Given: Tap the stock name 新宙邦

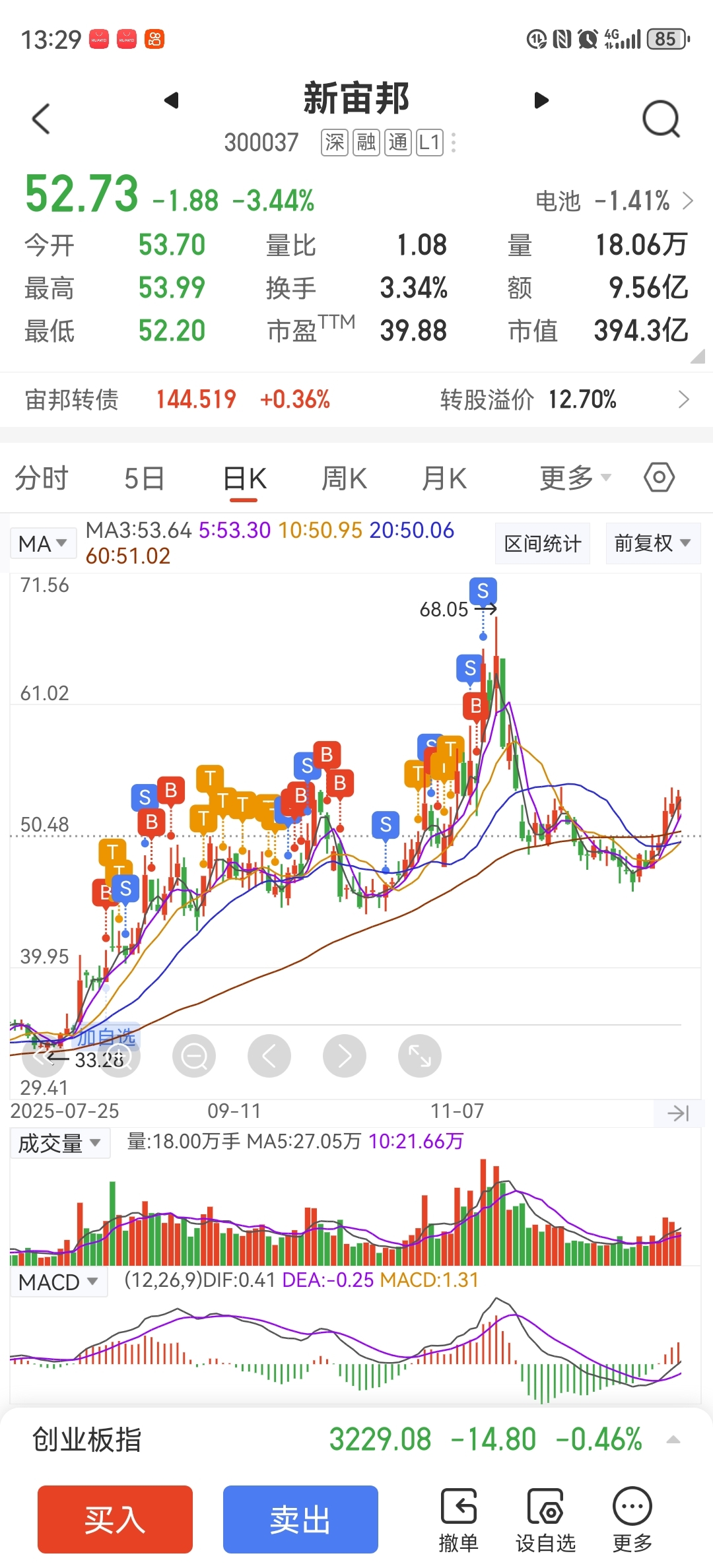Looking at the screenshot, I should pyautogui.click(x=356, y=98).
